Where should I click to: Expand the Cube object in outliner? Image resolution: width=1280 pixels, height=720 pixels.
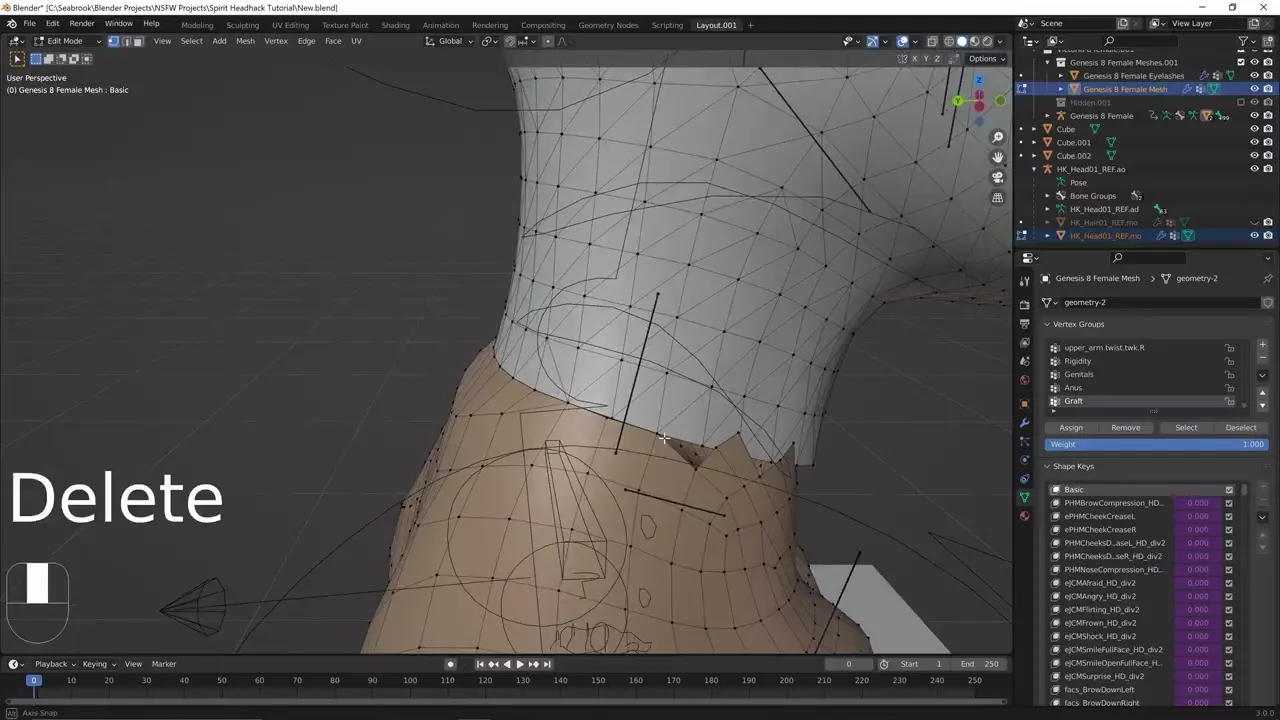point(1034,129)
